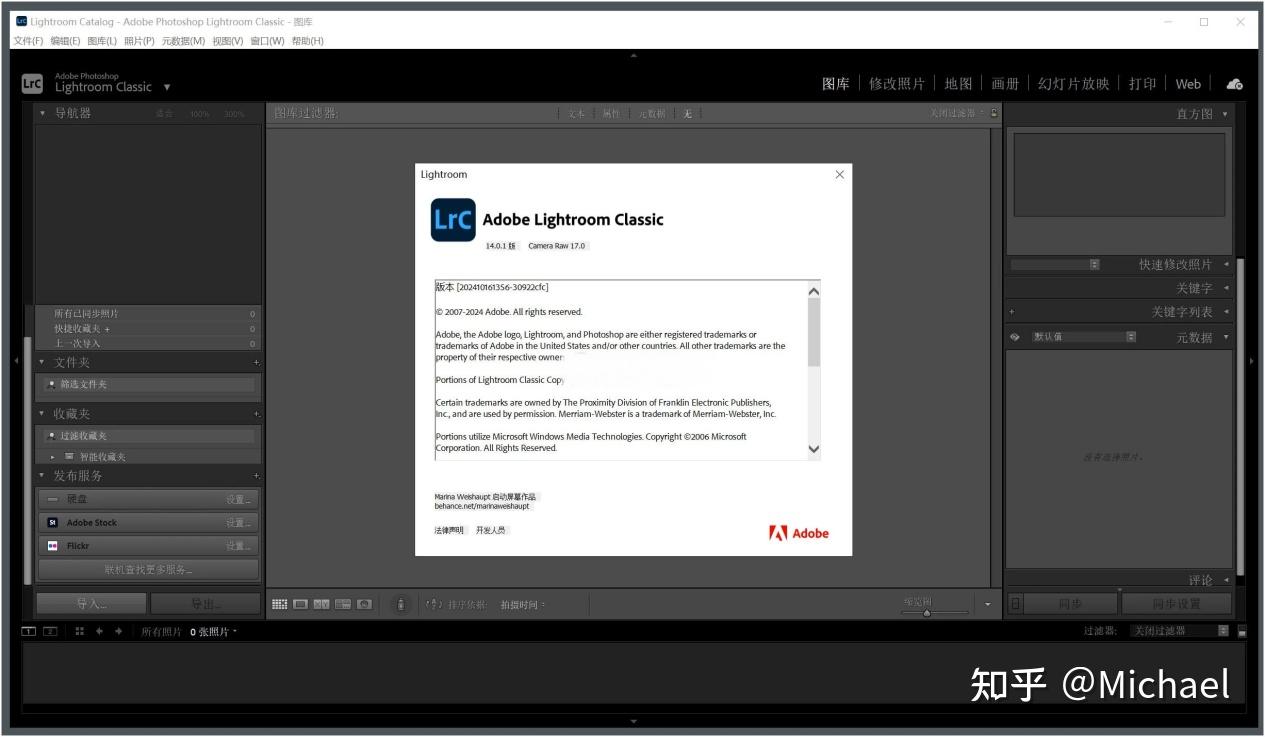Select the Loupe view icon

point(300,604)
